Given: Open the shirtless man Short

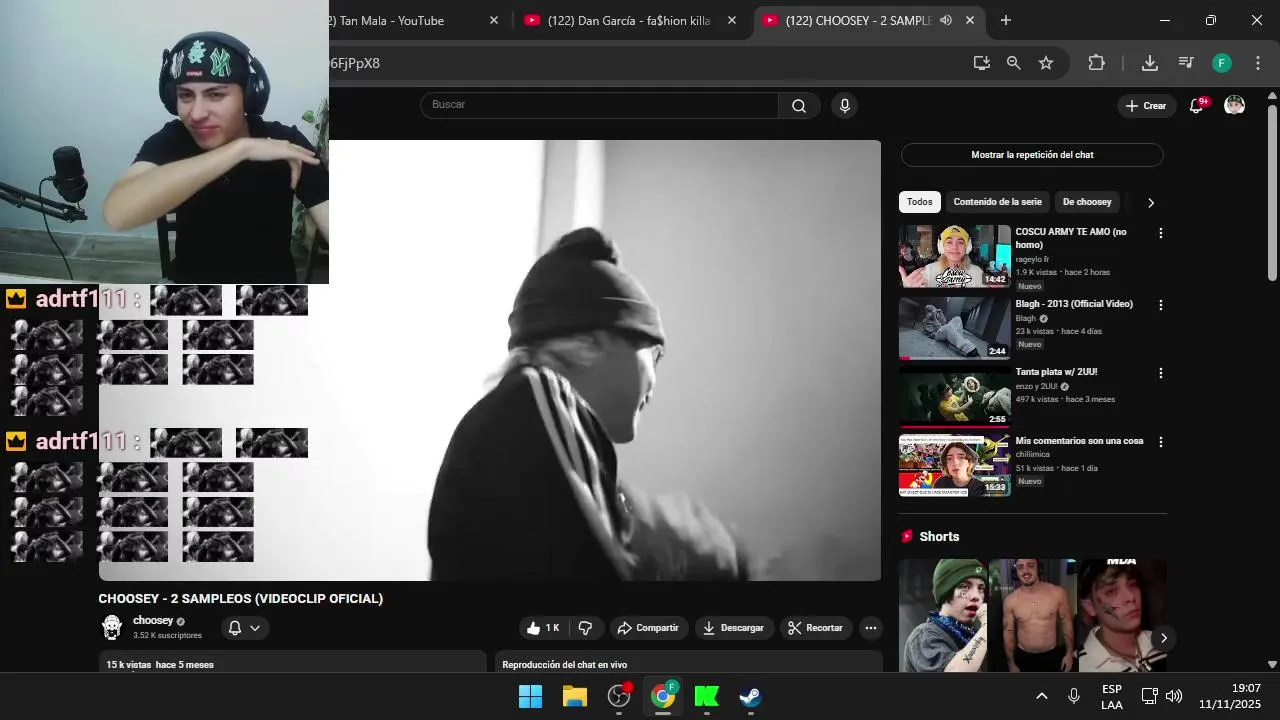Looking at the screenshot, I should 1032,615.
